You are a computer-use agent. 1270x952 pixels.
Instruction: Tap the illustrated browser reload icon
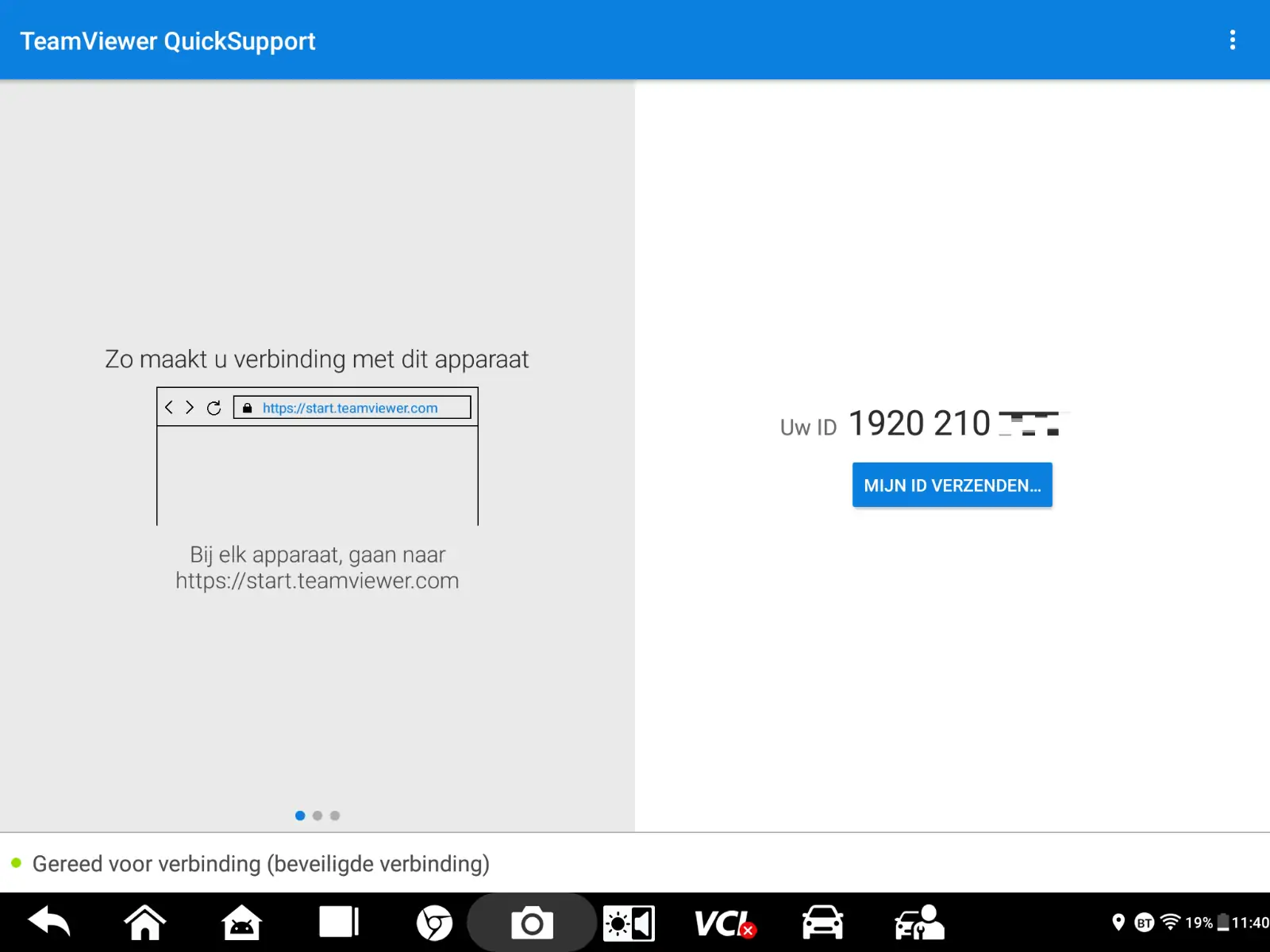point(214,408)
